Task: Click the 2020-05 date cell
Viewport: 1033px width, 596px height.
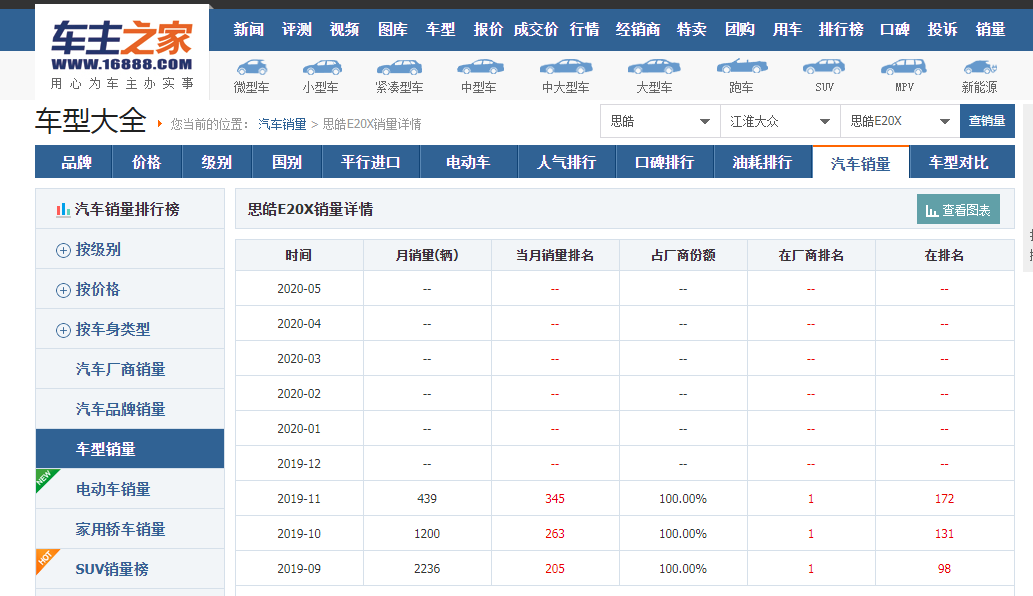Action: pyautogui.click(x=299, y=288)
